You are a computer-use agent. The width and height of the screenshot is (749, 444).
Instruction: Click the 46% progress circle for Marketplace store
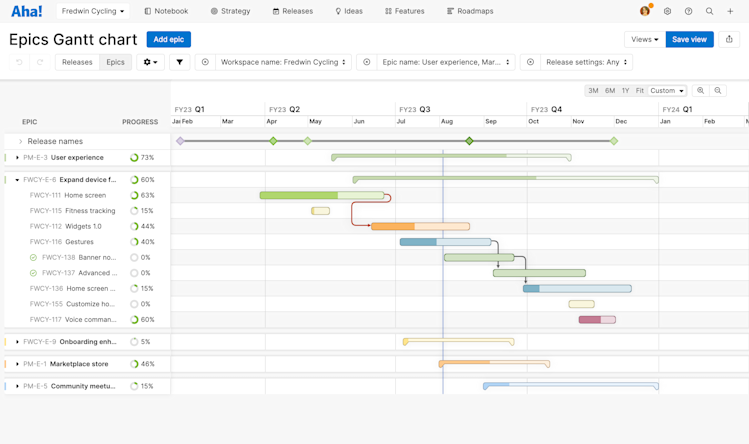pyautogui.click(x=134, y=364)
